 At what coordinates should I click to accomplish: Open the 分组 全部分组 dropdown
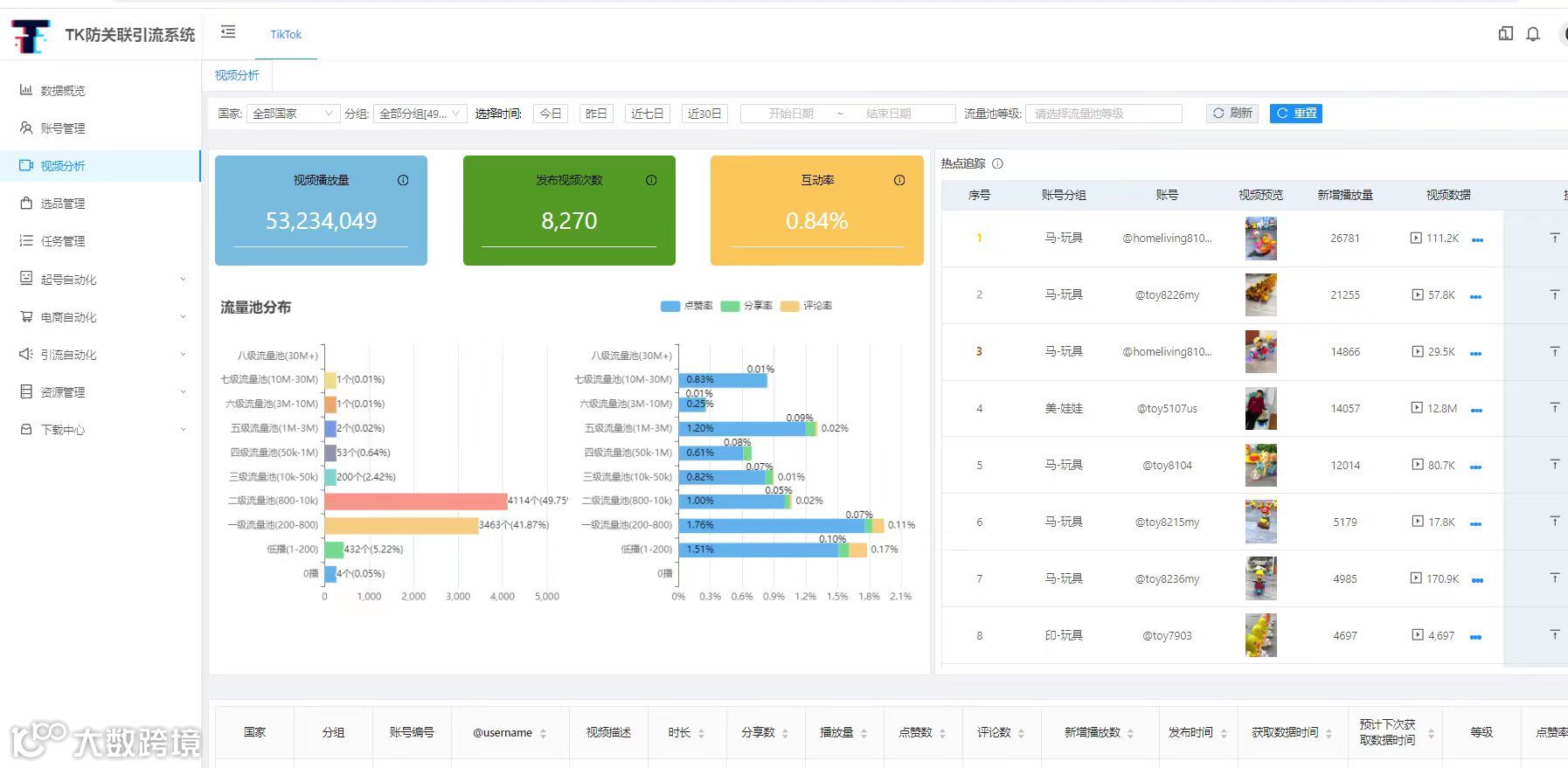(420, 114)
